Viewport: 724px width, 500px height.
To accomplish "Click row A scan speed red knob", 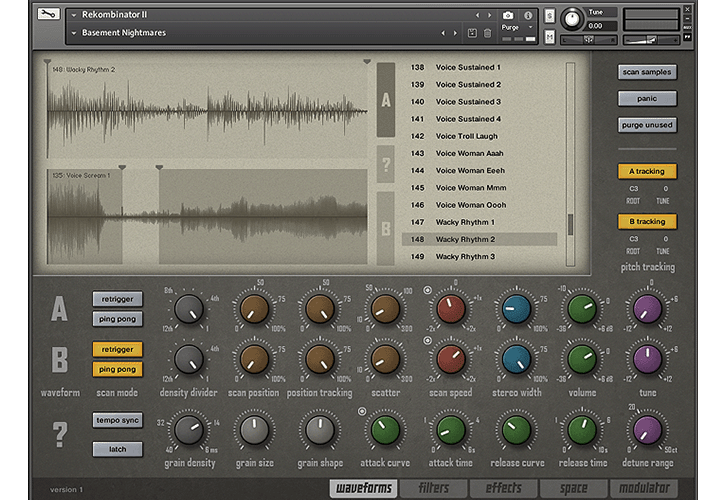I will (x=451, y=309).
